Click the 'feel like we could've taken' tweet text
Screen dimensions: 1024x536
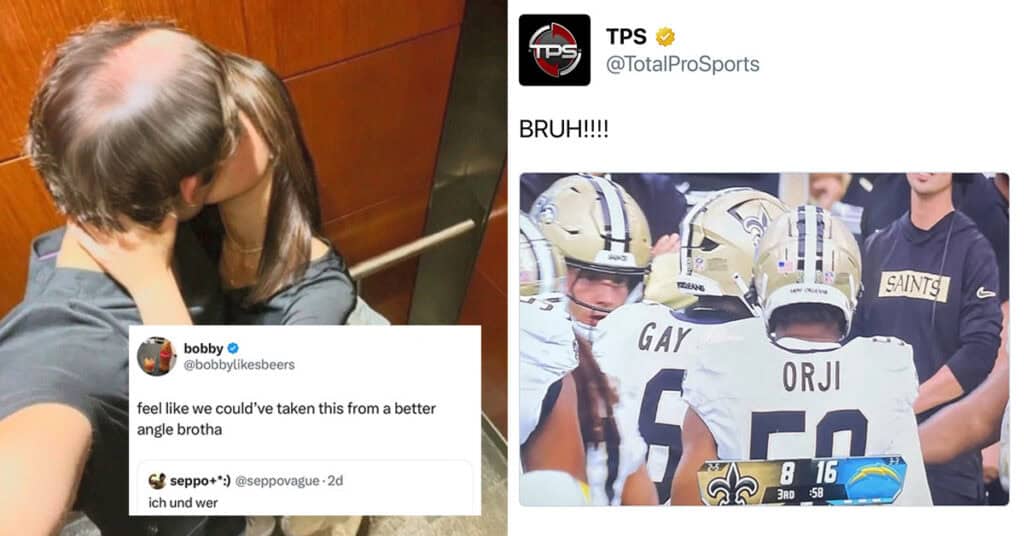point(286,418)
